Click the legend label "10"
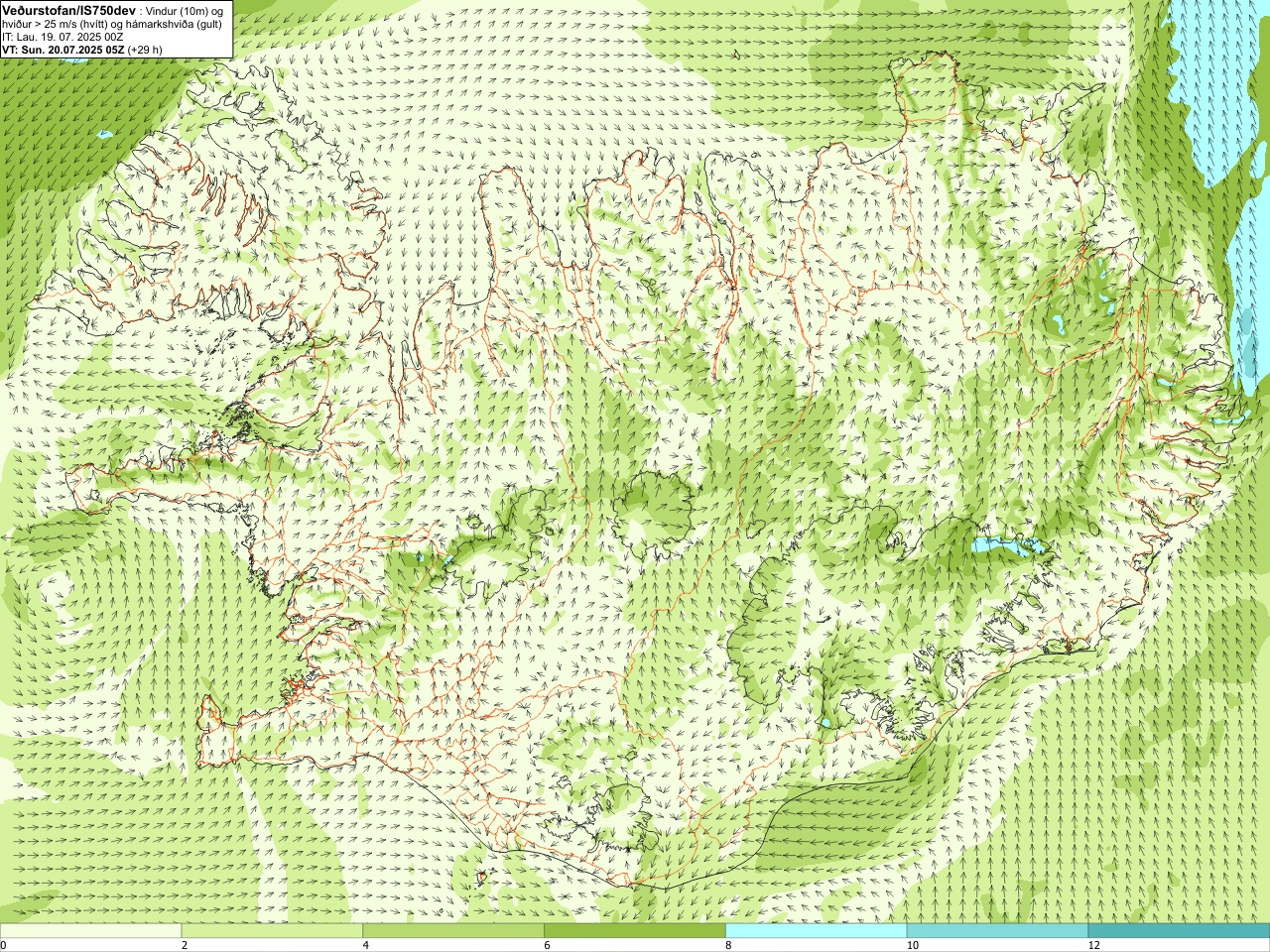Image resolution: width=1270 pixels, height=952 pixels. (912, 945)
